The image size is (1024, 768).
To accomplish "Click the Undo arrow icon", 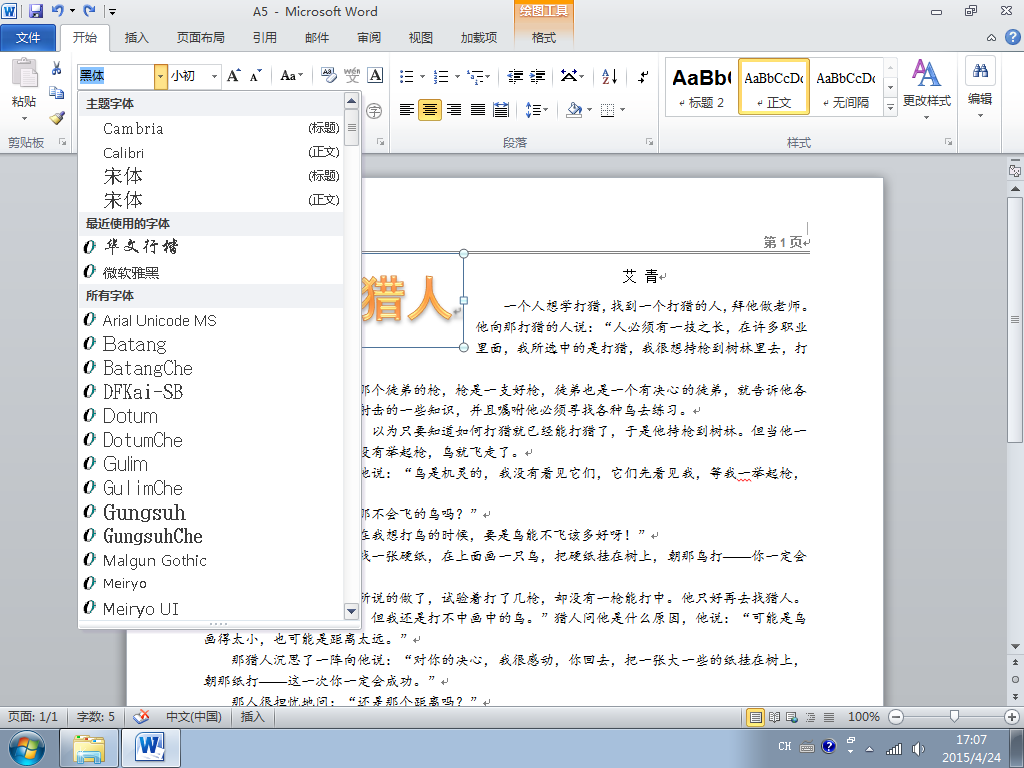I will [x=57, y=10].
